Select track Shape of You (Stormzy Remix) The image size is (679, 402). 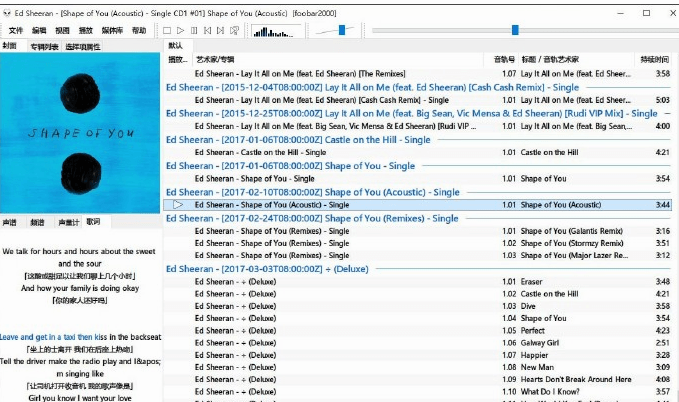(418, 243)
